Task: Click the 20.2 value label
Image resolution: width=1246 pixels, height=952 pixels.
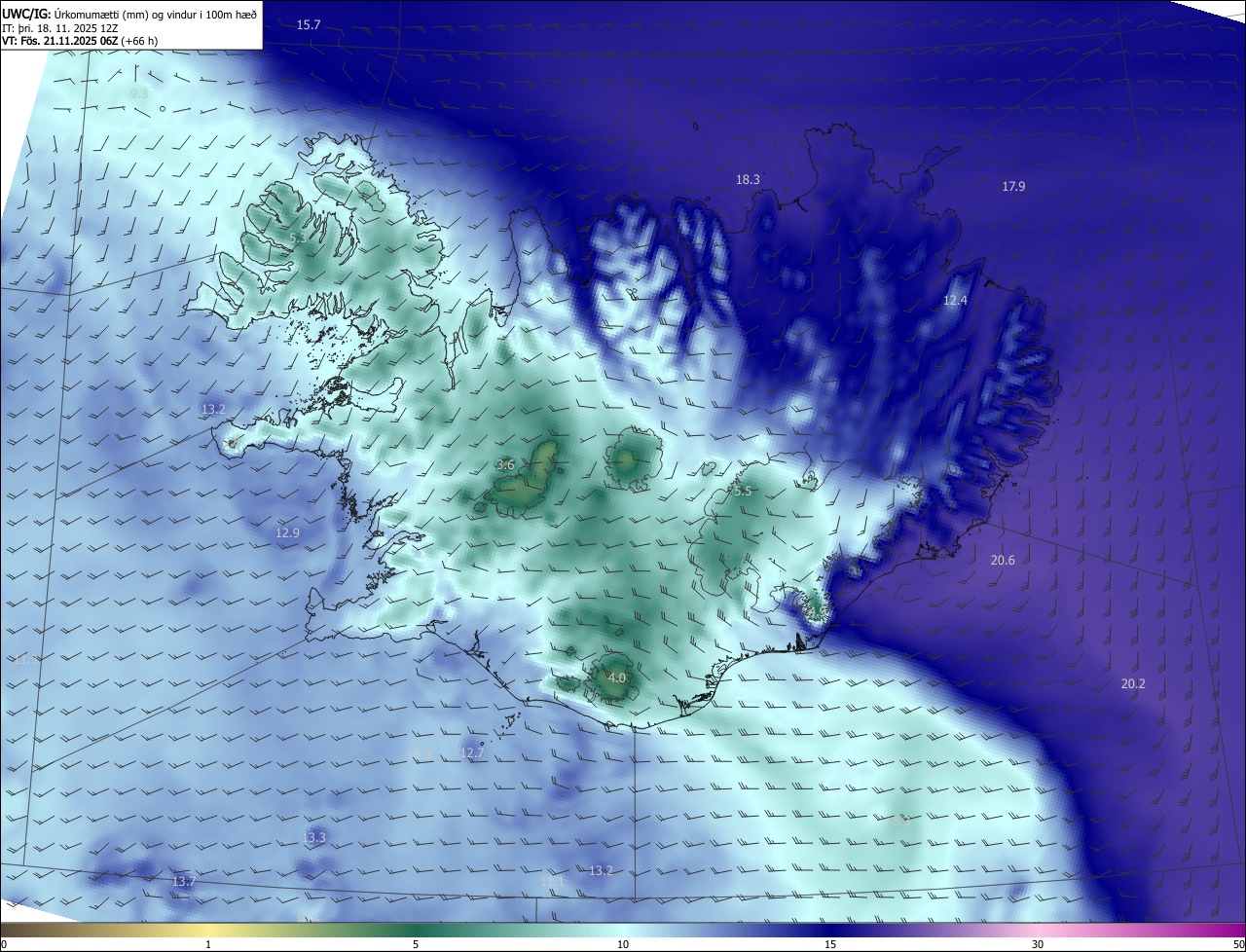Action: coord(1133,683)
